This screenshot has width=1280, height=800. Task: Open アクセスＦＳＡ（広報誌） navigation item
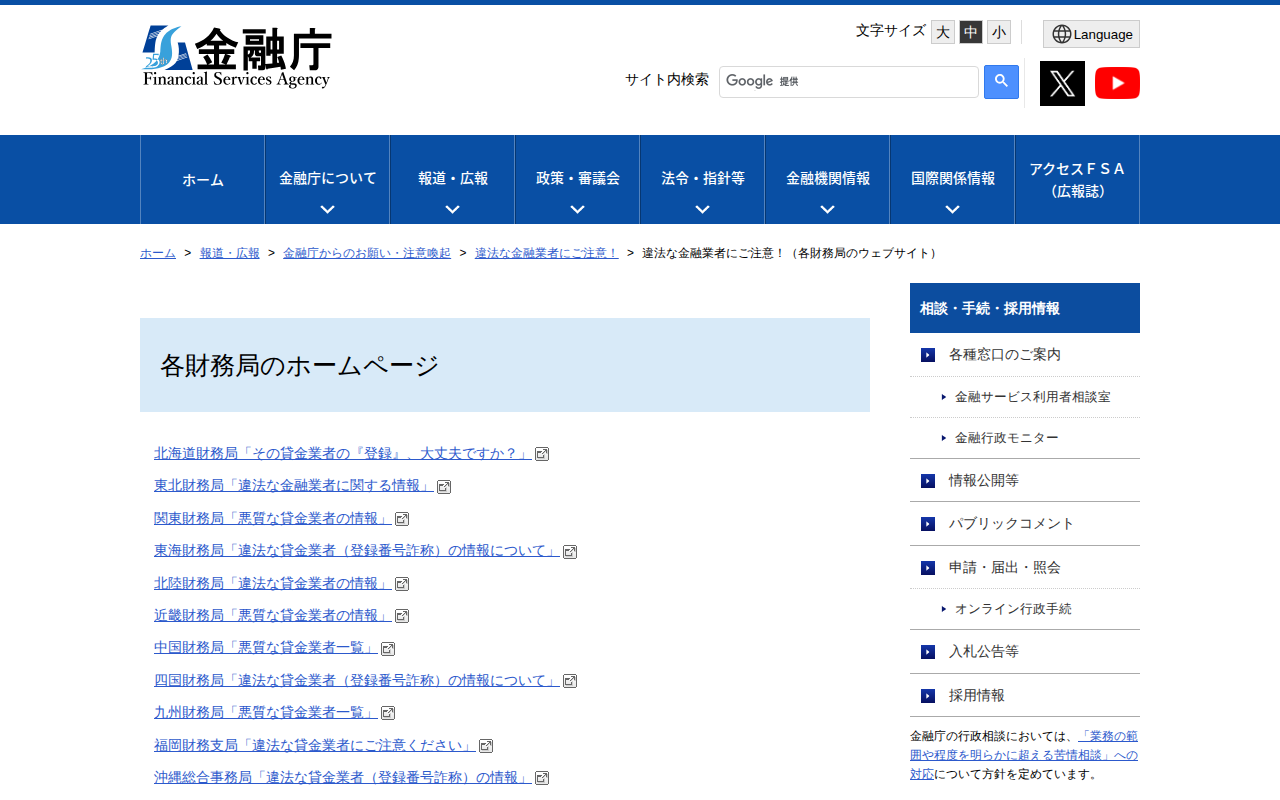click(x=1077, y=180)
